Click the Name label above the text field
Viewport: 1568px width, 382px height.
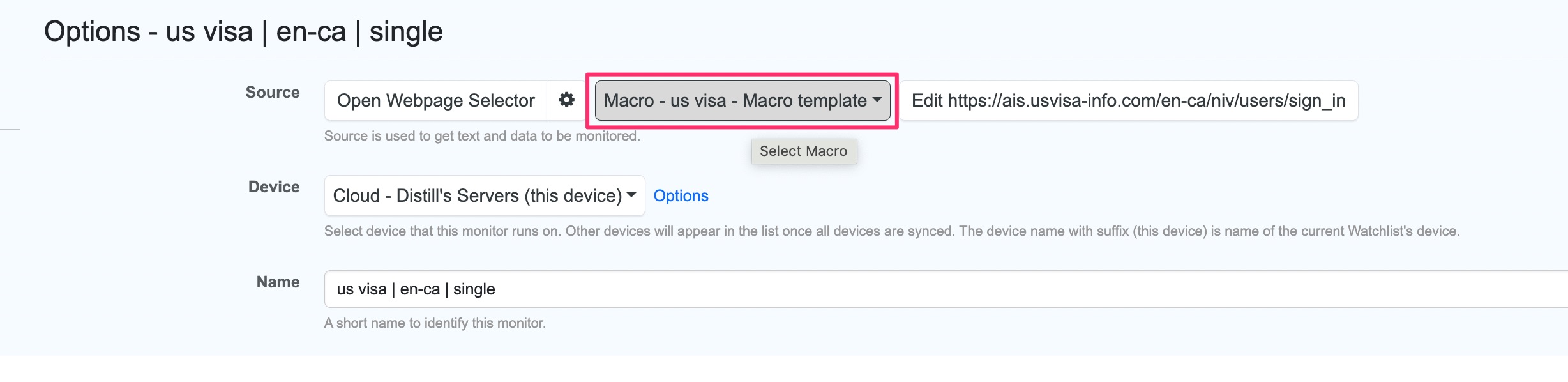point(278,282)
